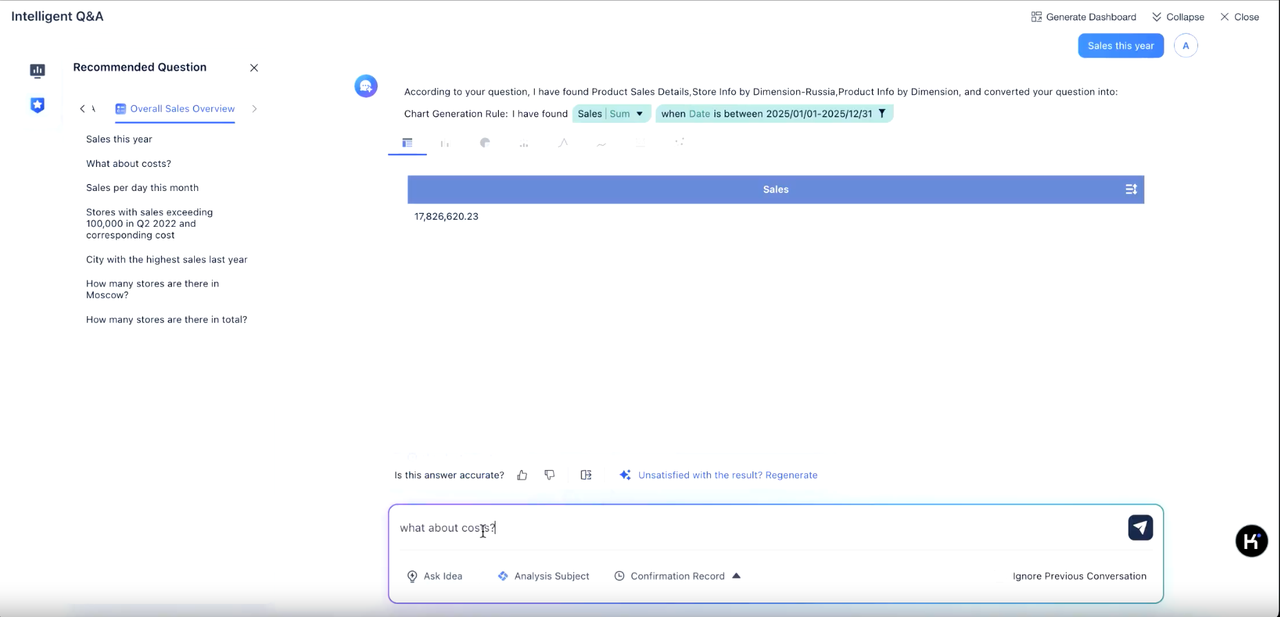
Task: Open the chart icon in left sidebar
Action: [x=37, y=70]
